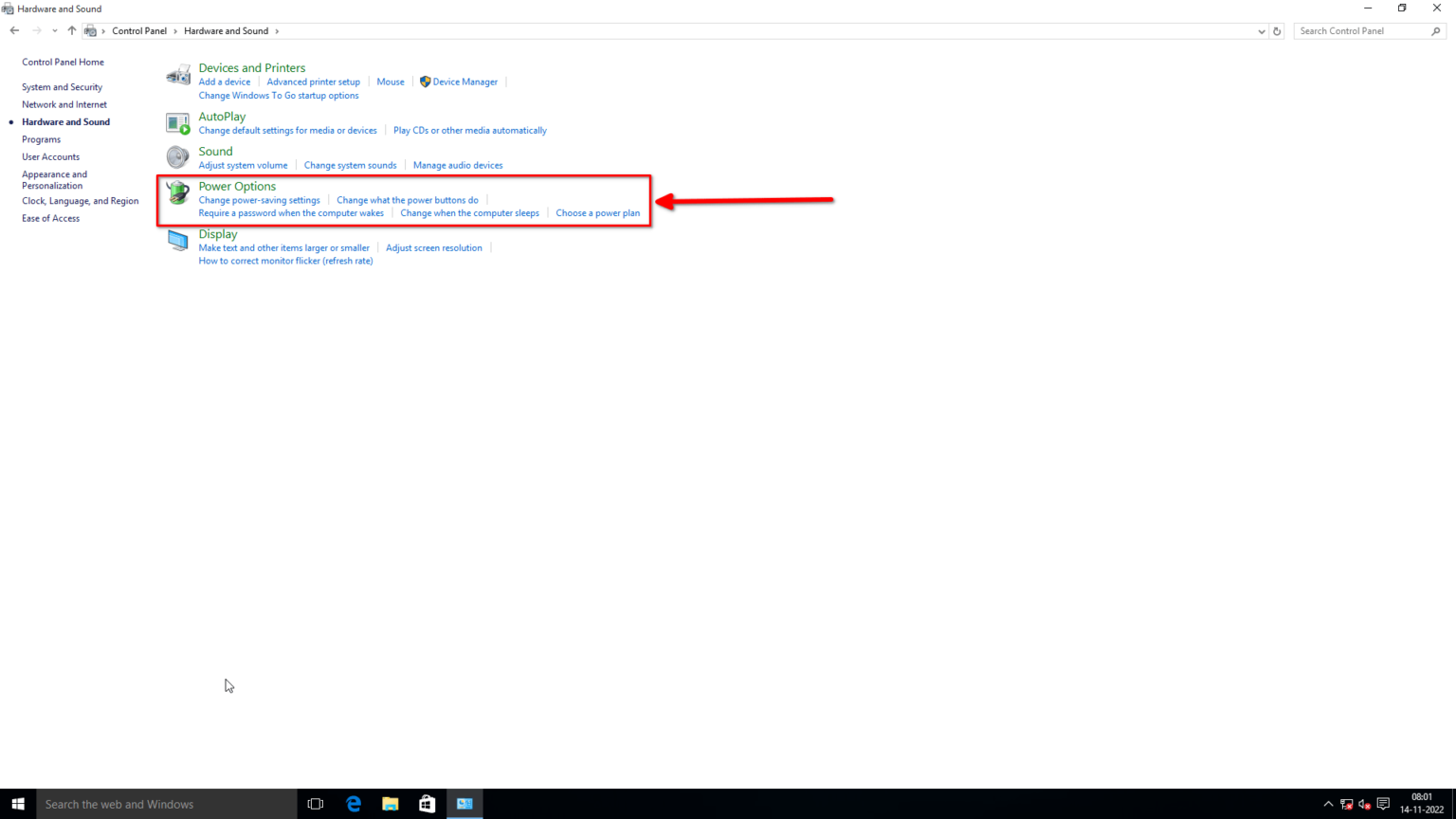1456x819 pixels.
Task: Expand the address bar history dropdown
Action: click(1261, 31)
